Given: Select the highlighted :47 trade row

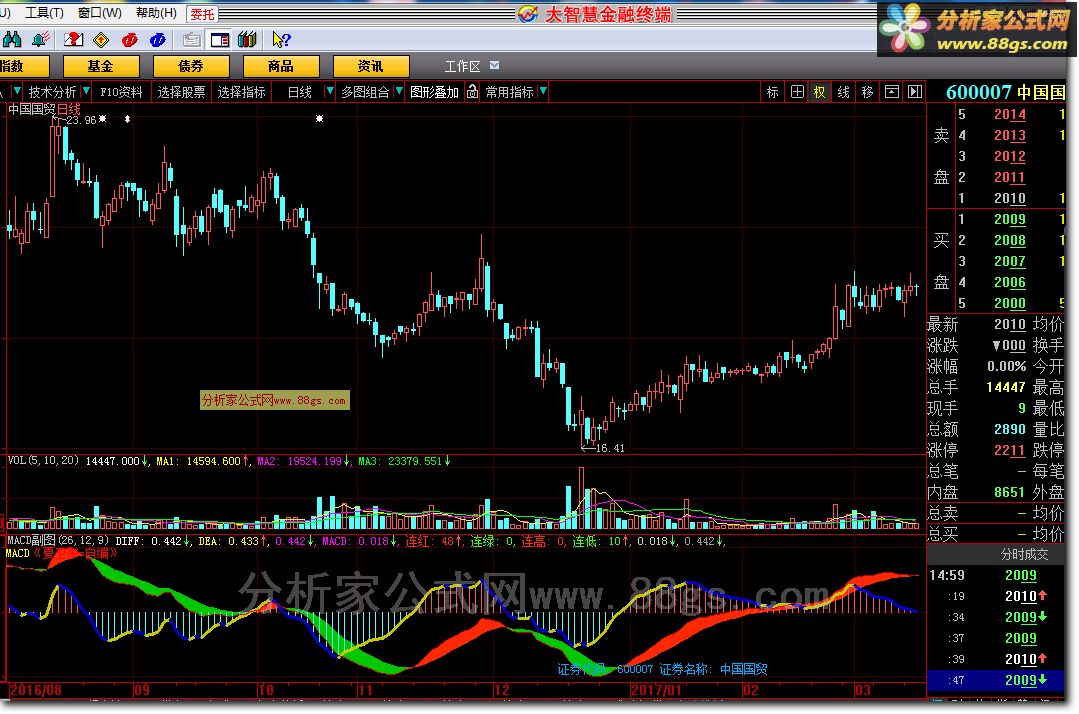Looking at the screenshot, I should [996, 680].
